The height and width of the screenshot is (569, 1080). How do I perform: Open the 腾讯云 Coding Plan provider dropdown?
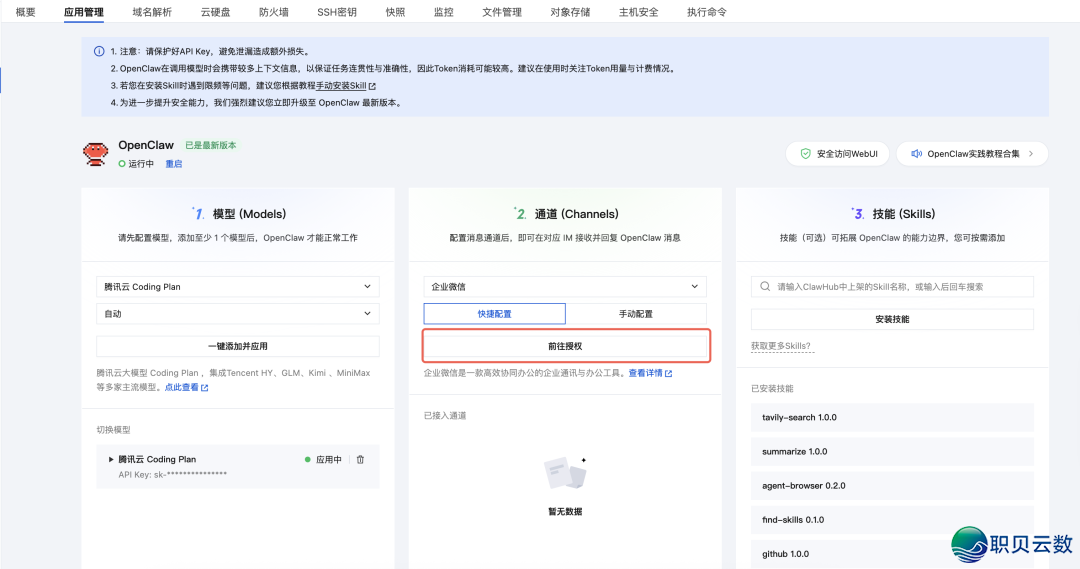pyautogui.click(x=238, y=287)
